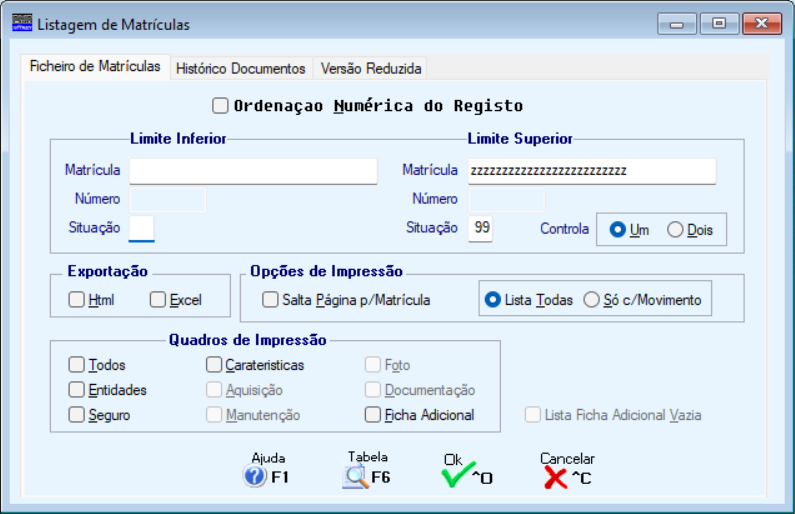Focus the Limite Superior Situação field

pos(480,228)
